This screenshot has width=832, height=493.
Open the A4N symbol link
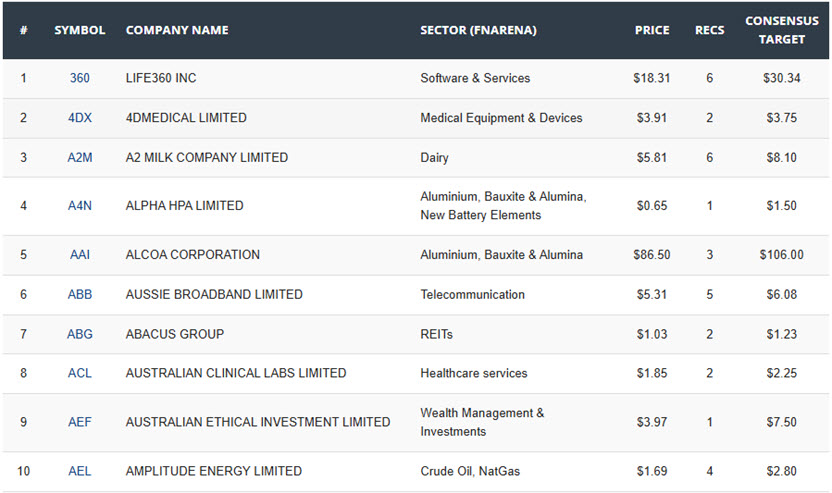pyautogui.click(x=80, y=205)
